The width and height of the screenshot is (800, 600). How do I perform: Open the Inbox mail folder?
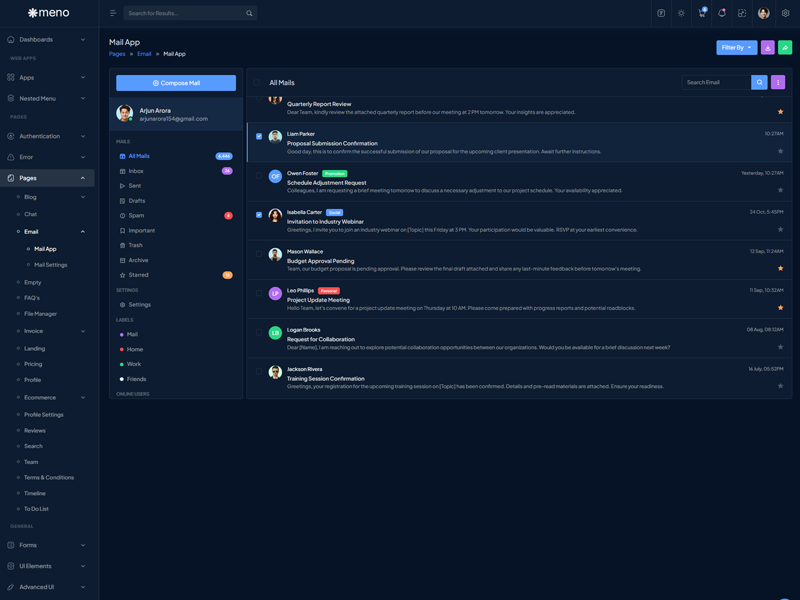(136, 171)
